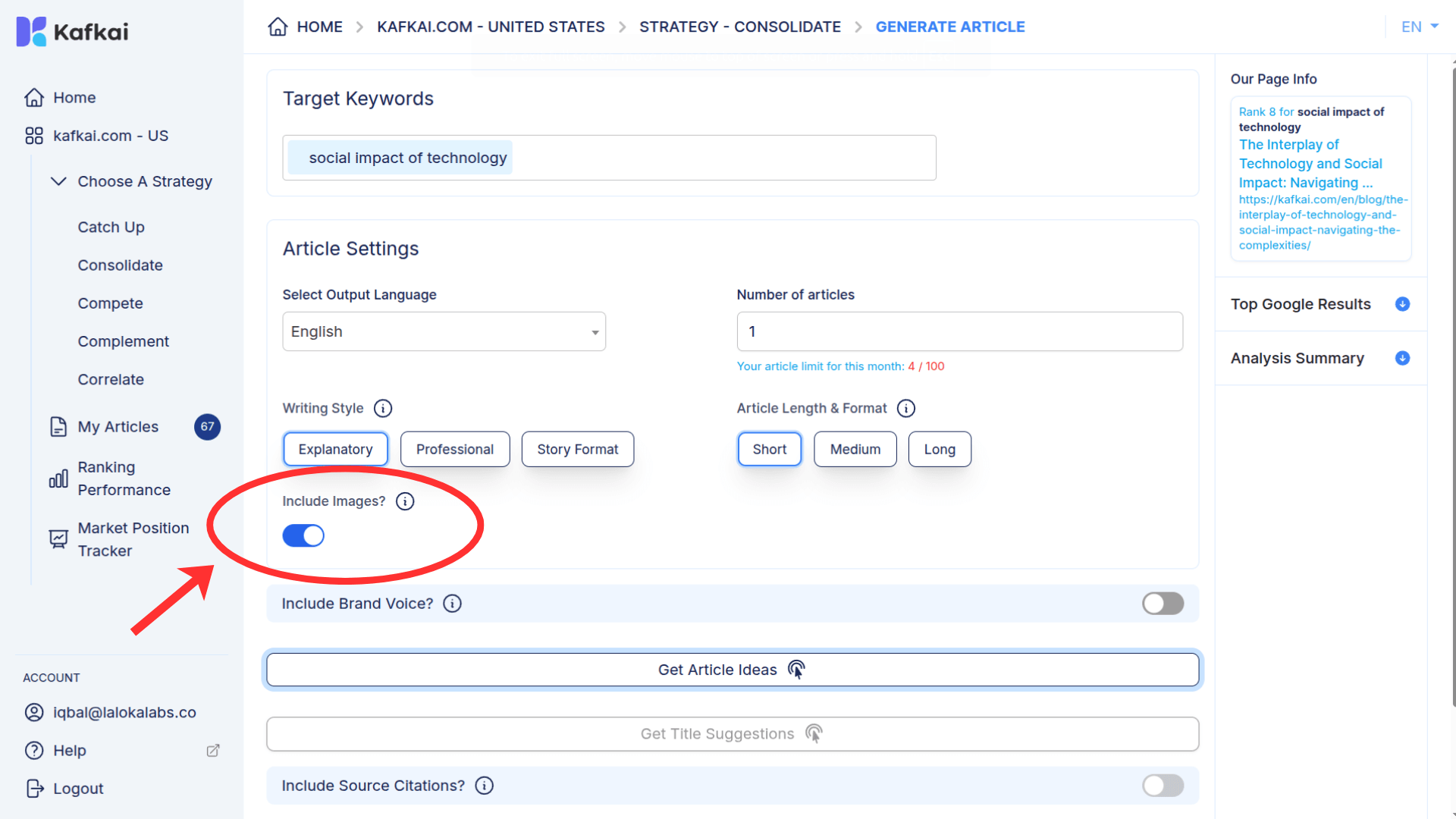Switch to the Compete strategy
Screen dimensions: 1456x819
[110, 303]
